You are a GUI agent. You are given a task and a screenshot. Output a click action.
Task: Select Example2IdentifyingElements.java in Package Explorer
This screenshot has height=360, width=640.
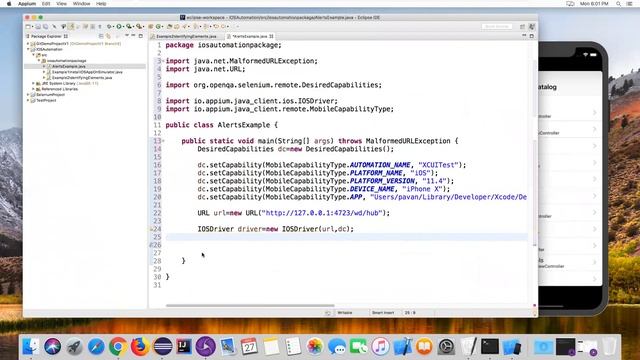click(82, 78)
